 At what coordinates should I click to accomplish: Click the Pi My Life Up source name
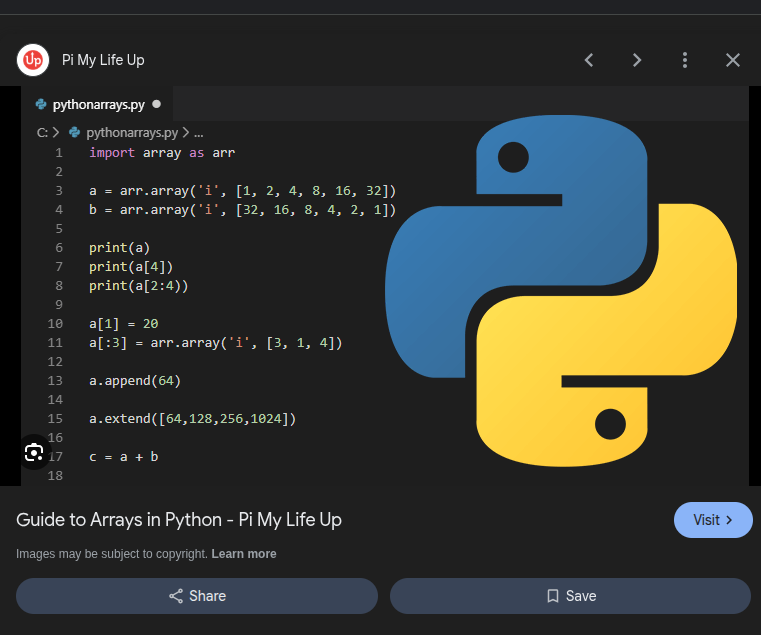tap(103, 60)
